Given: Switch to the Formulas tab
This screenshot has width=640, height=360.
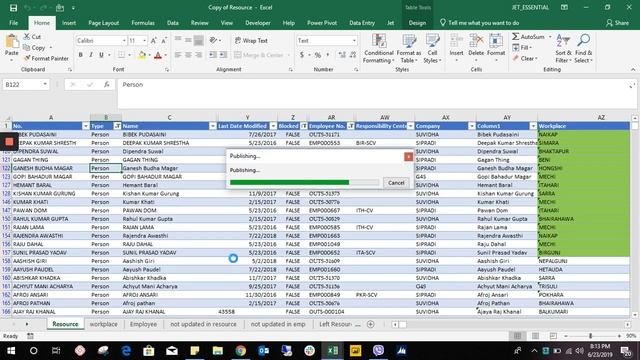Looking at the screenshot, I should pos(143,23).
